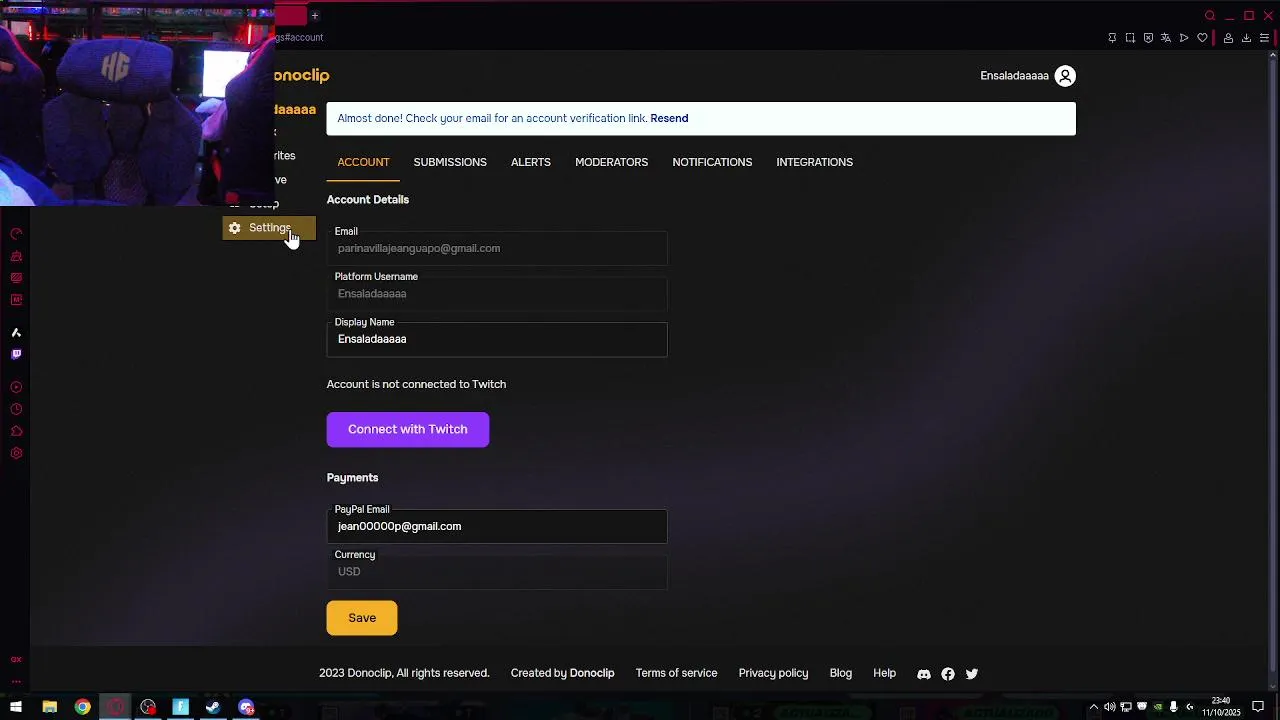Open Steam from the taskbar
Viewport: 1280px width, 720px height.
213,708
